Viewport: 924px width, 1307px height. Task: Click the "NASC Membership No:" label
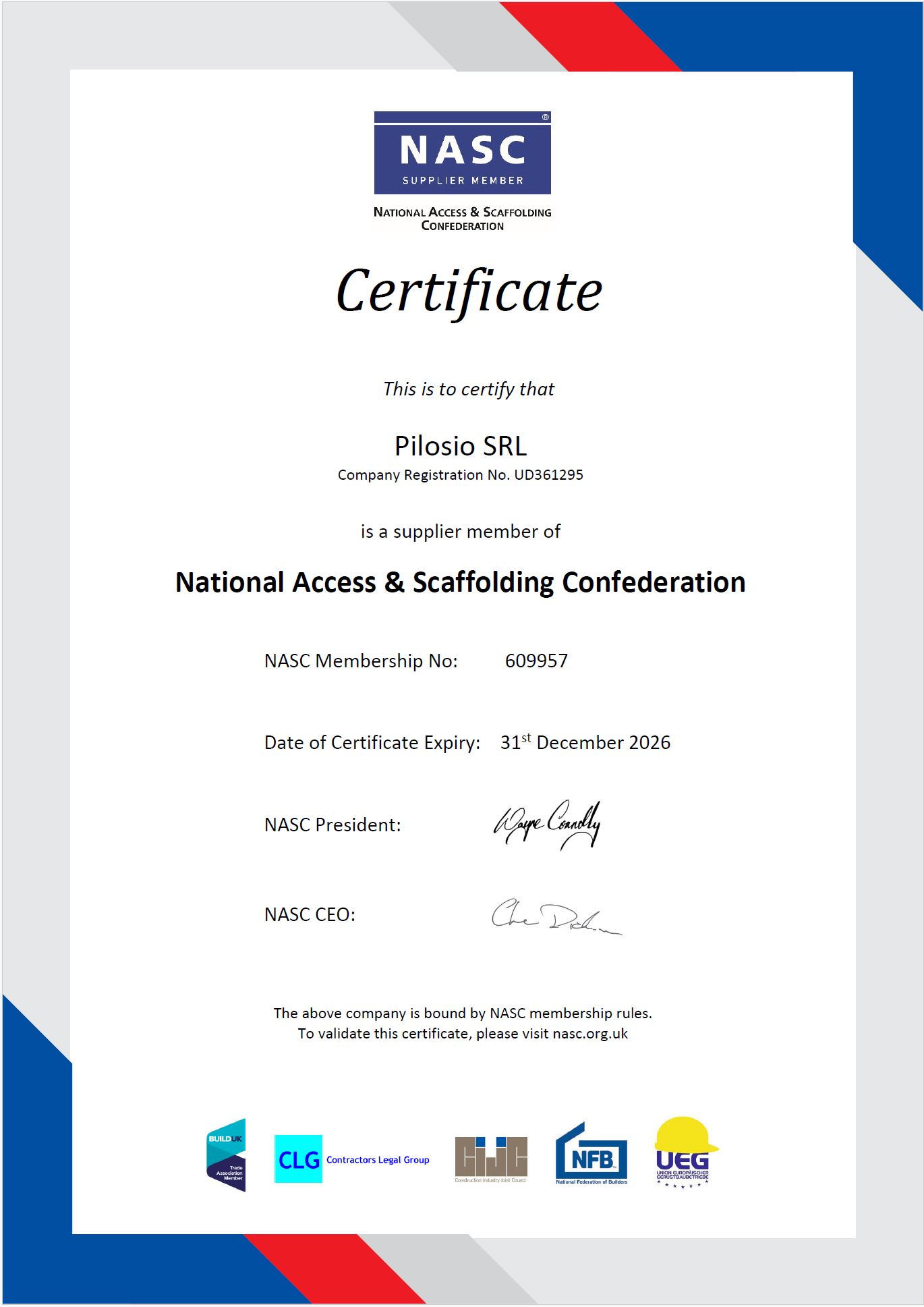pyautogui.click(x=361, y=661)
